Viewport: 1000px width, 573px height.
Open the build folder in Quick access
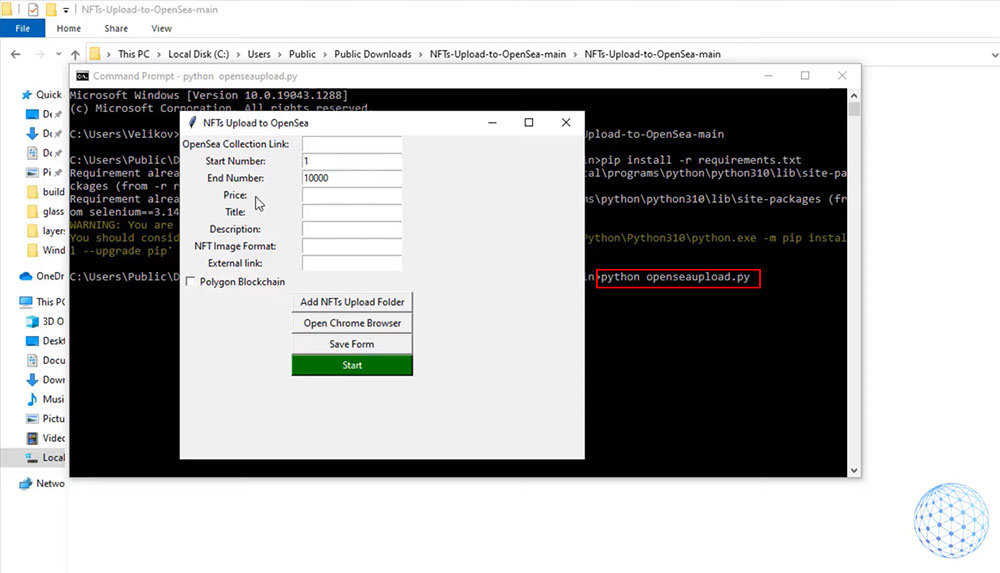tap(45, 192)
